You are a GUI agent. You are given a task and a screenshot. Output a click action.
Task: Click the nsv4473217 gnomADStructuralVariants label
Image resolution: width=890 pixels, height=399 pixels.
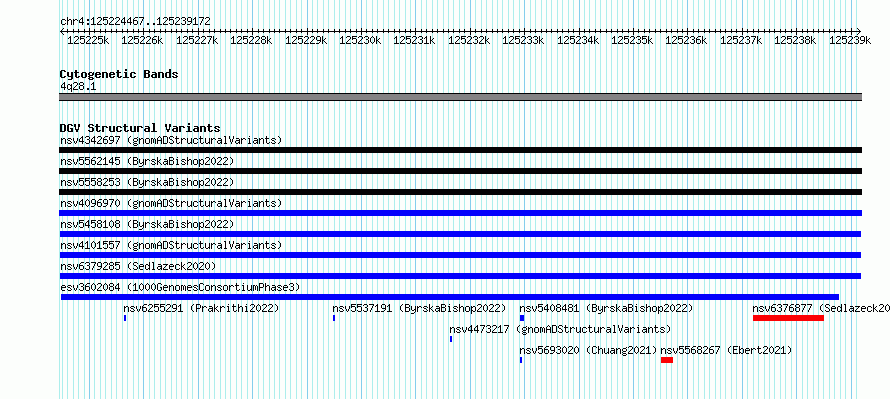tap(560, 329)
